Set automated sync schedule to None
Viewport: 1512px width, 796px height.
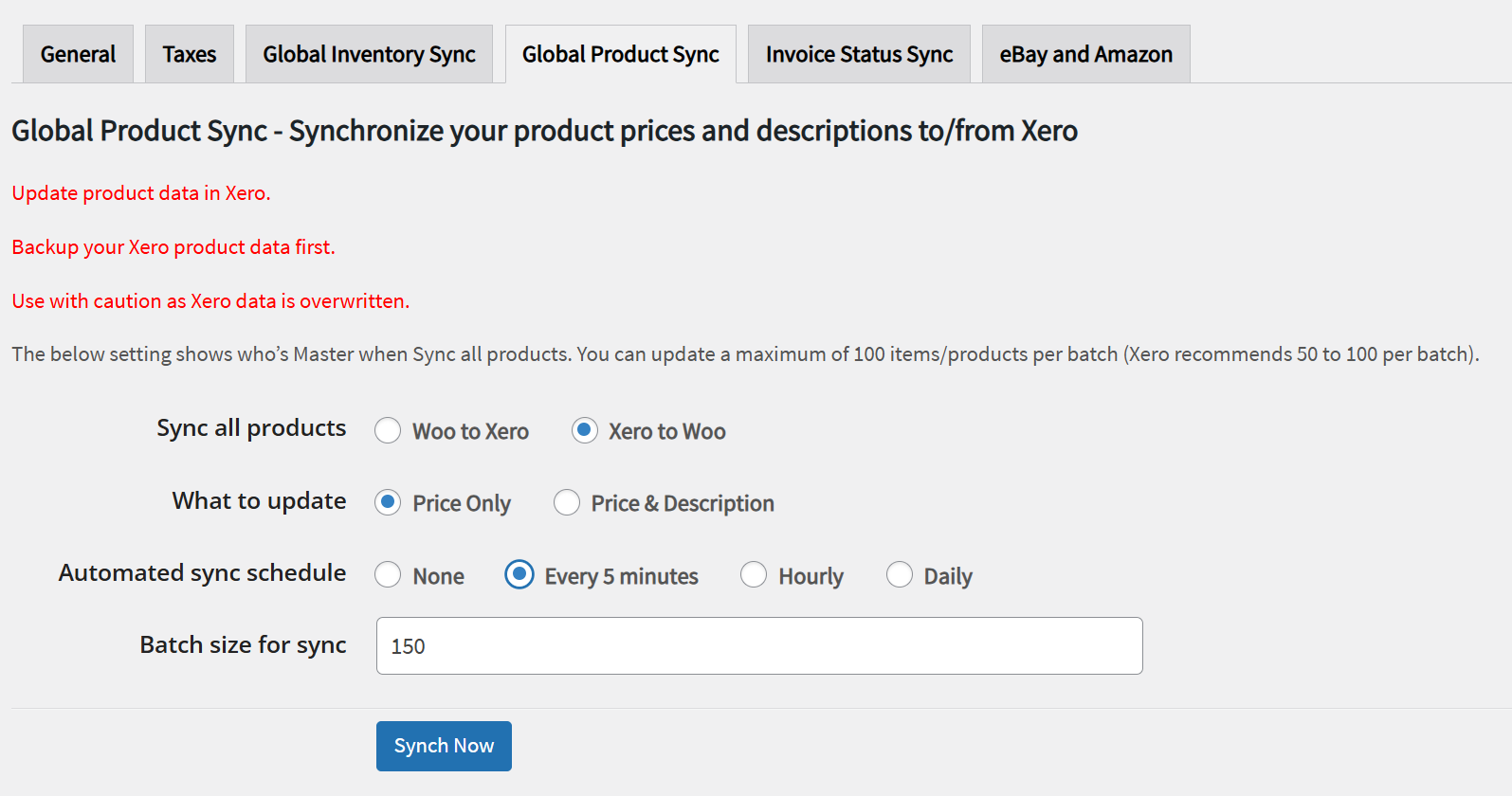388,575
